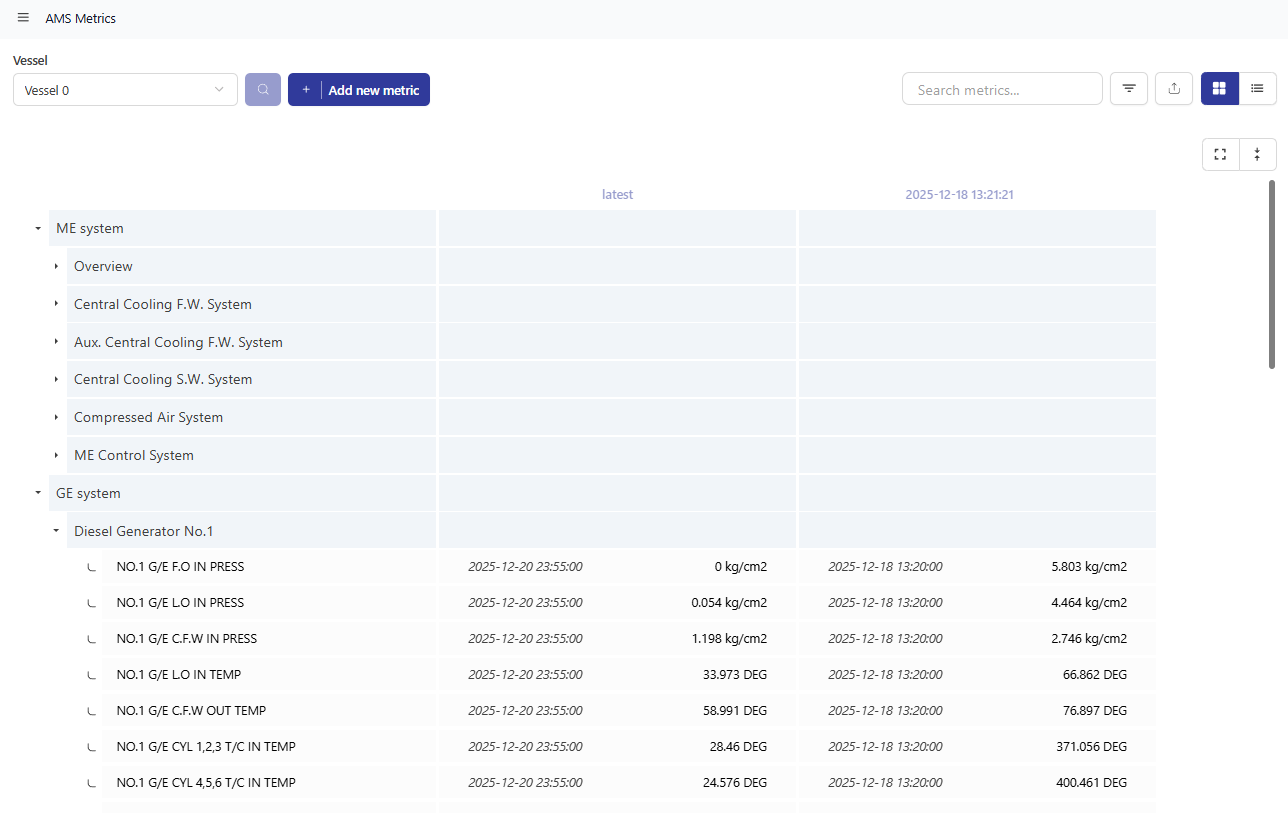Viewport: 1288px width, 821px height.
Task: Click the latest column header
Action: 617,195
